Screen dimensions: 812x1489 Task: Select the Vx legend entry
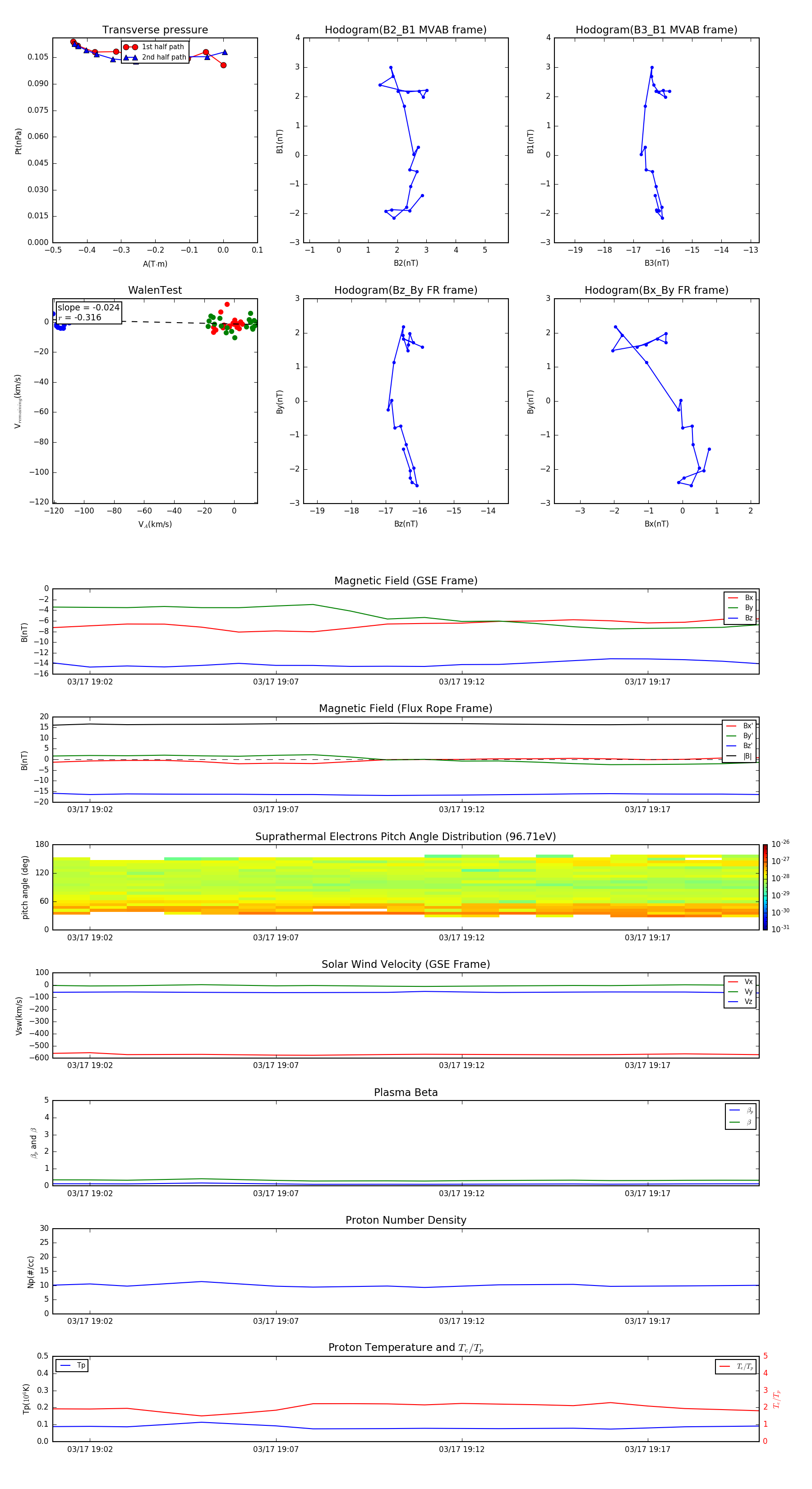(740, 981)
